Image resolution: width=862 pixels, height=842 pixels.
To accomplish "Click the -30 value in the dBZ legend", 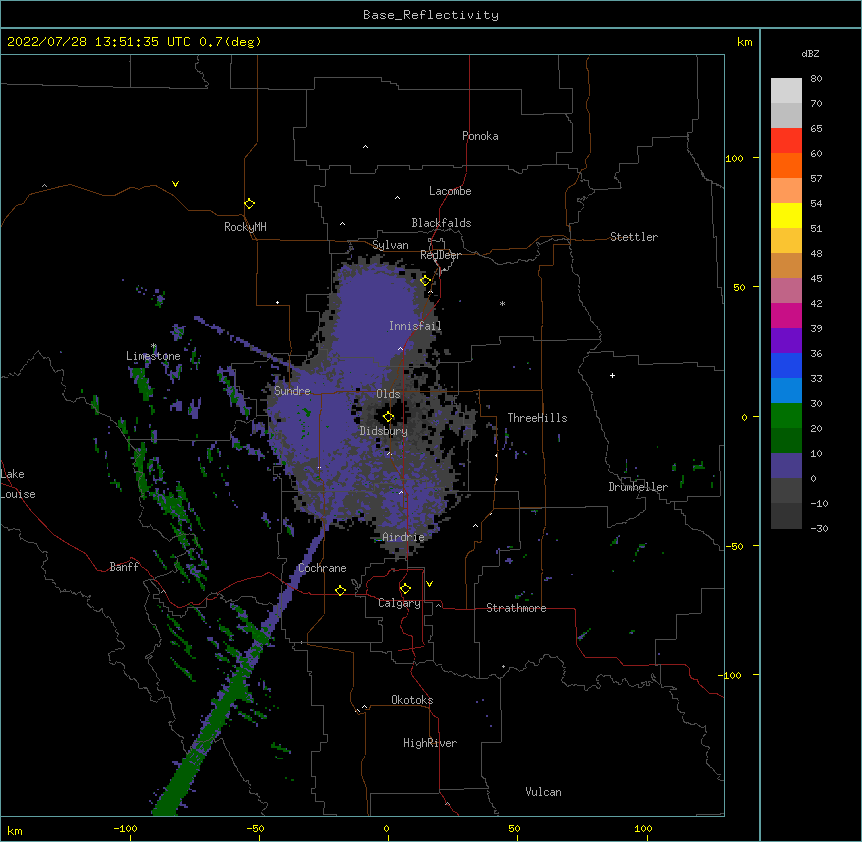I will coord(819,528).
